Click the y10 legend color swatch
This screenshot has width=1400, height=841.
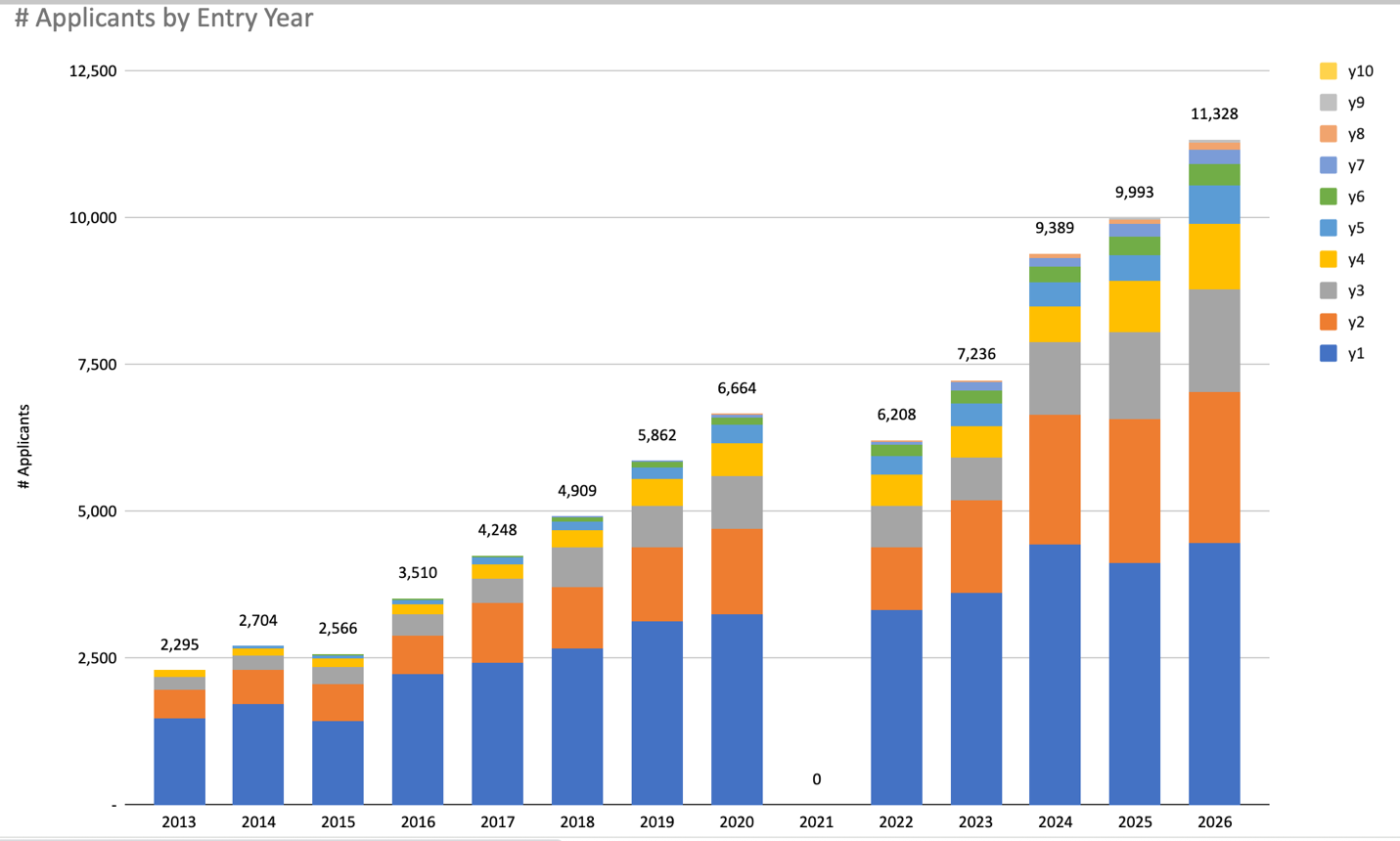point(1328,71)
